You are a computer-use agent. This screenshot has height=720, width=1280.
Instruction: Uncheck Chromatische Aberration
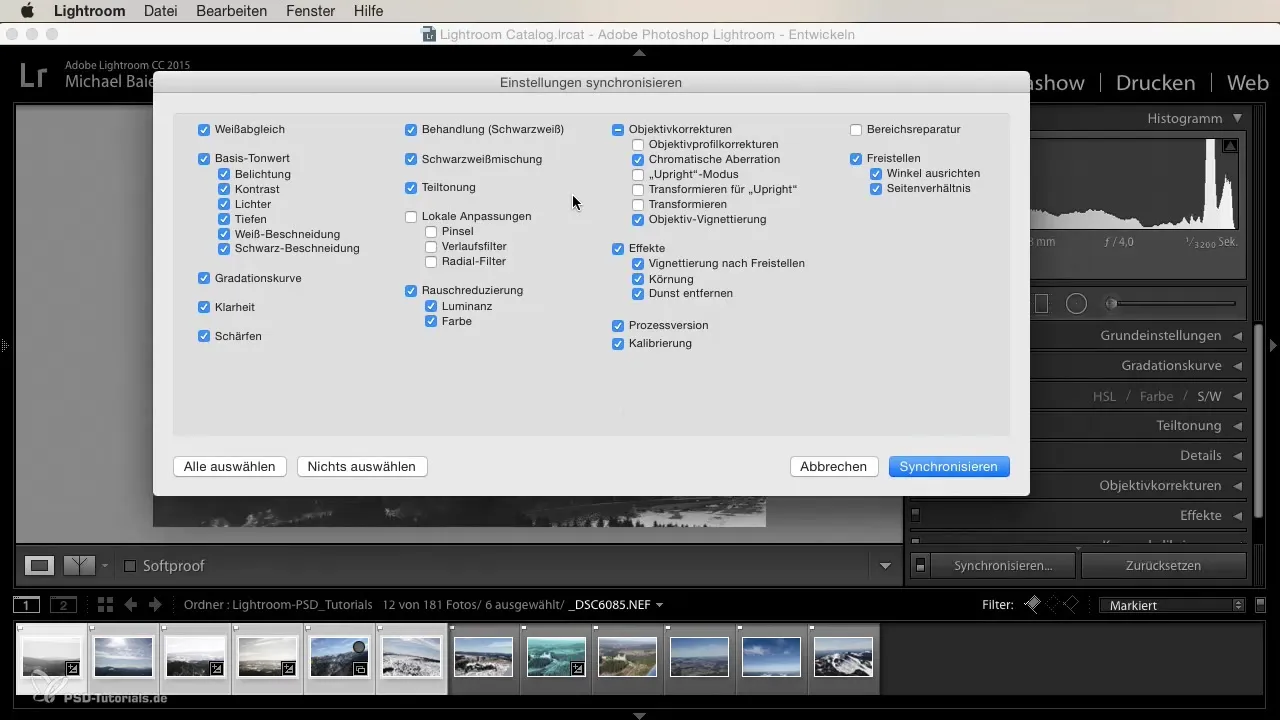pyautogui.click(x=638, y=159)
